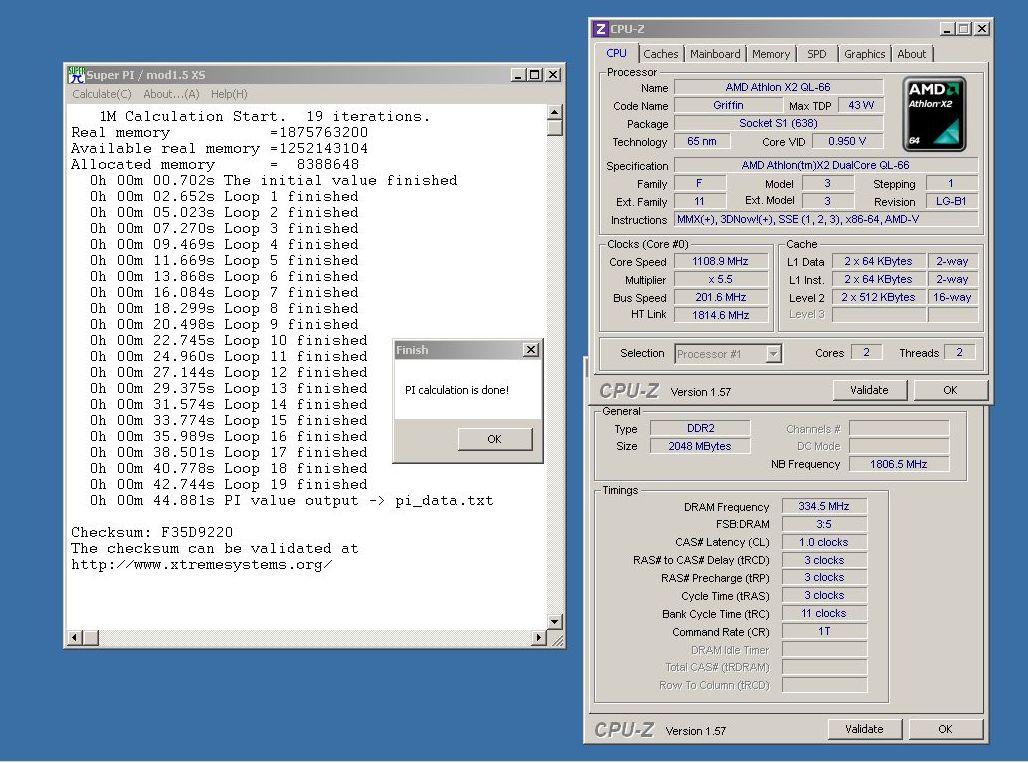Click the 'Loop 19 finished' line in Super PI
This screenshot has width=1028, height=763.
coord(229,484)
